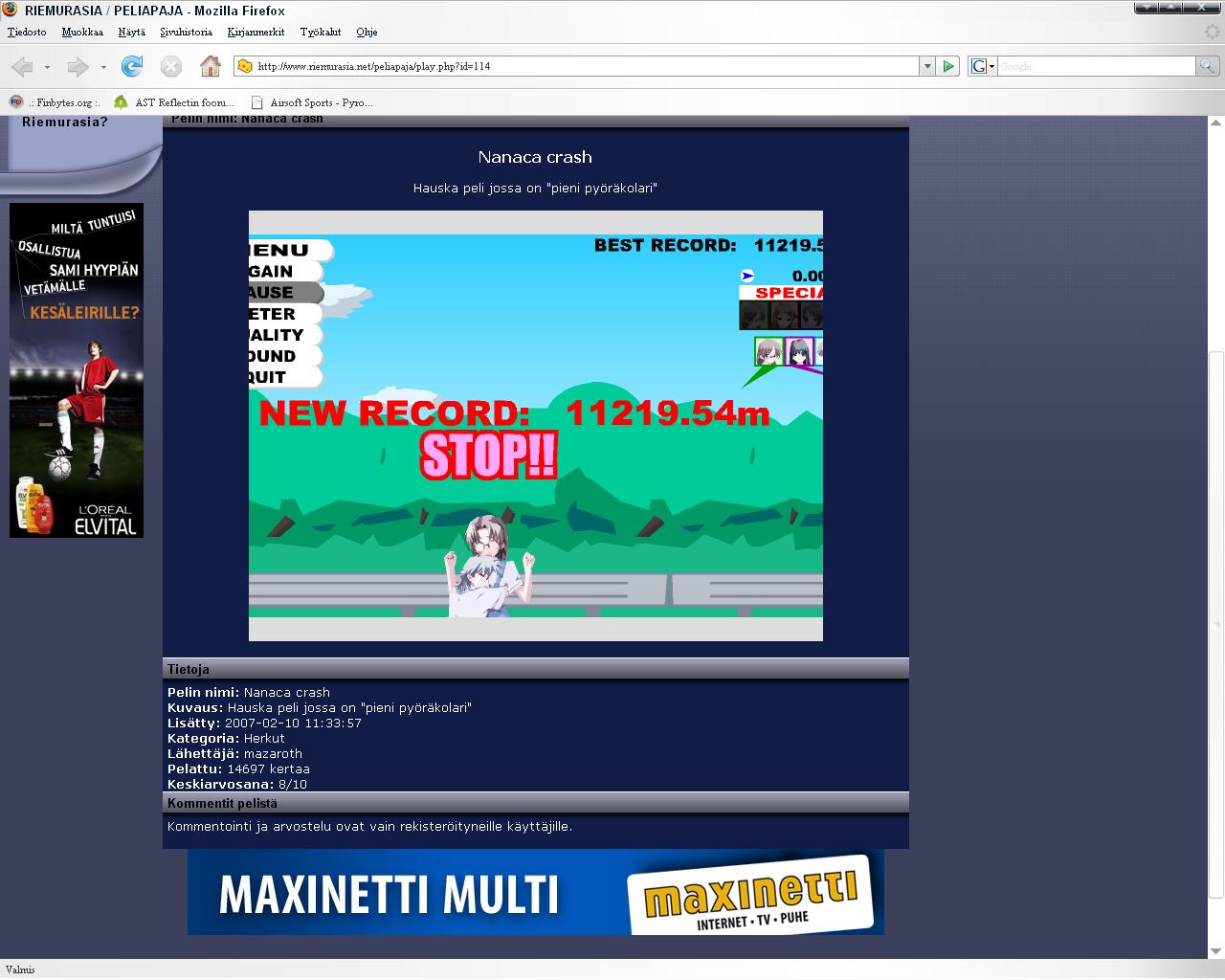The width and height of the screenshot is (1225, 980).
Task: Reload the page with the refresh icon
Action: 132,66
